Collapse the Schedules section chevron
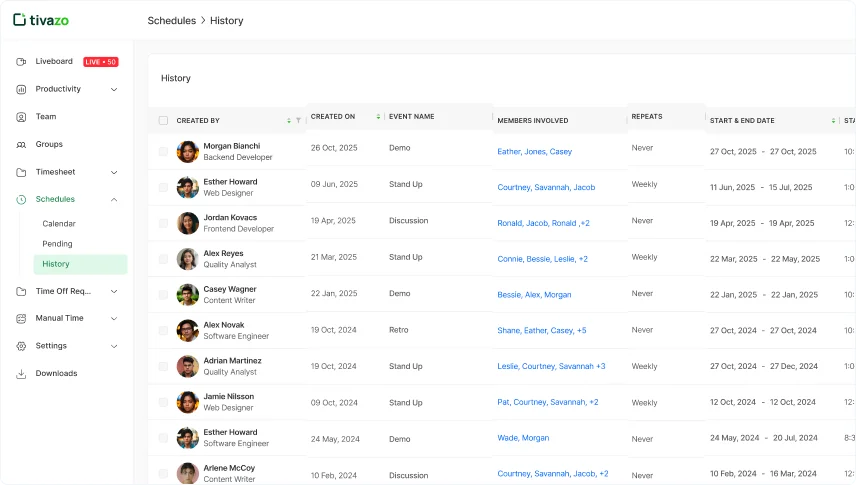The image size is (856, 485). [114, 200]
